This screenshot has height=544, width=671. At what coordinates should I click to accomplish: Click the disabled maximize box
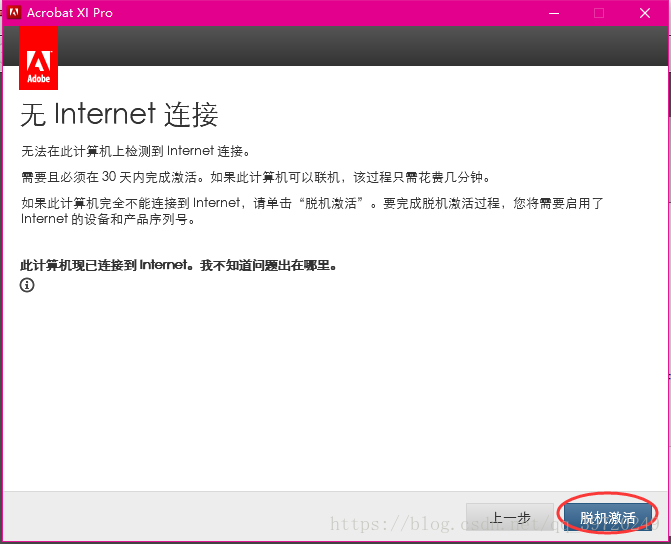click(599, 13)
